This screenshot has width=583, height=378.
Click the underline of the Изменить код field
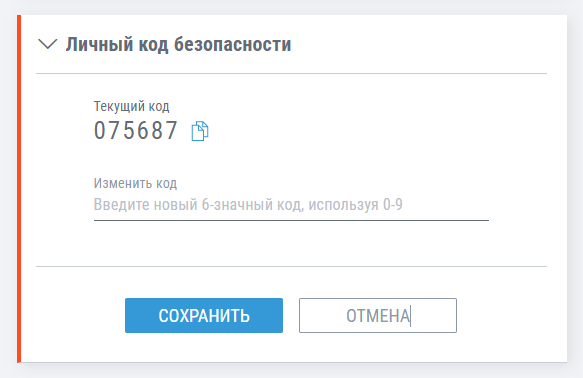point(291,220)
